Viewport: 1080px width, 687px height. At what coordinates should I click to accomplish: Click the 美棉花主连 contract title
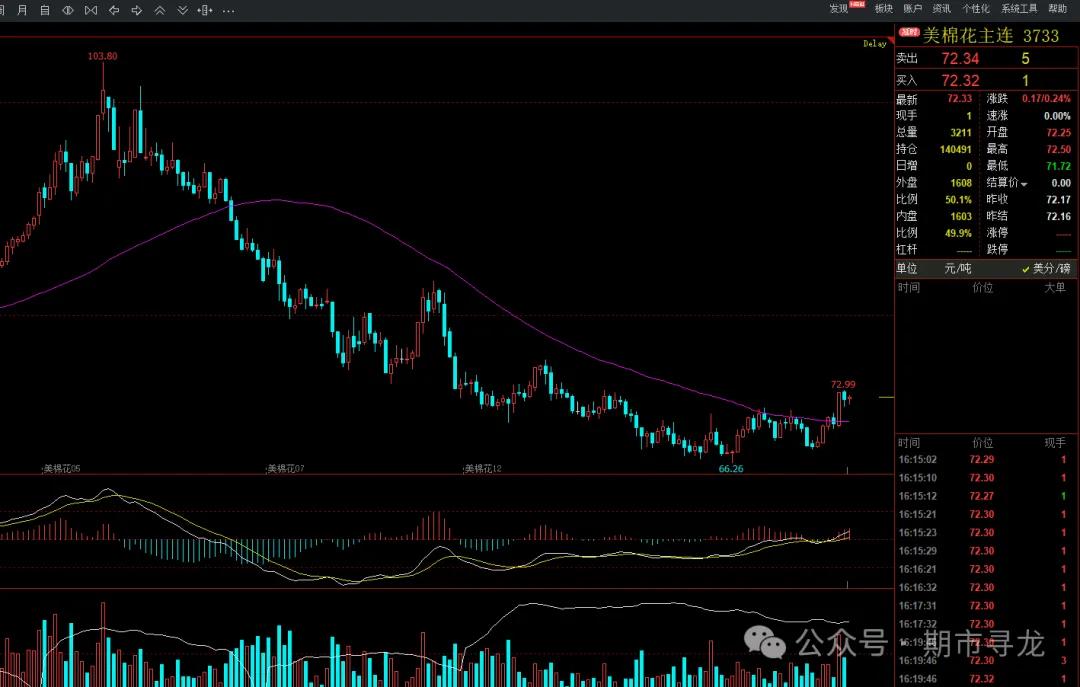point(967,36)
